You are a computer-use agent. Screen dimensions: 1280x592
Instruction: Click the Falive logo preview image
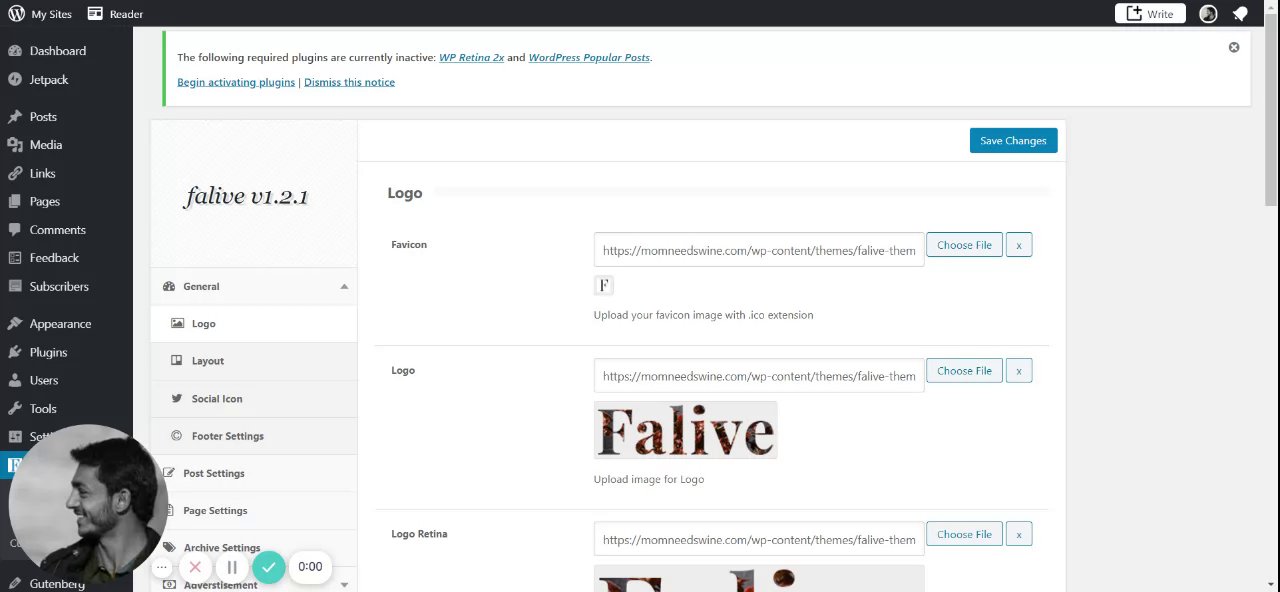click(685, 430)
